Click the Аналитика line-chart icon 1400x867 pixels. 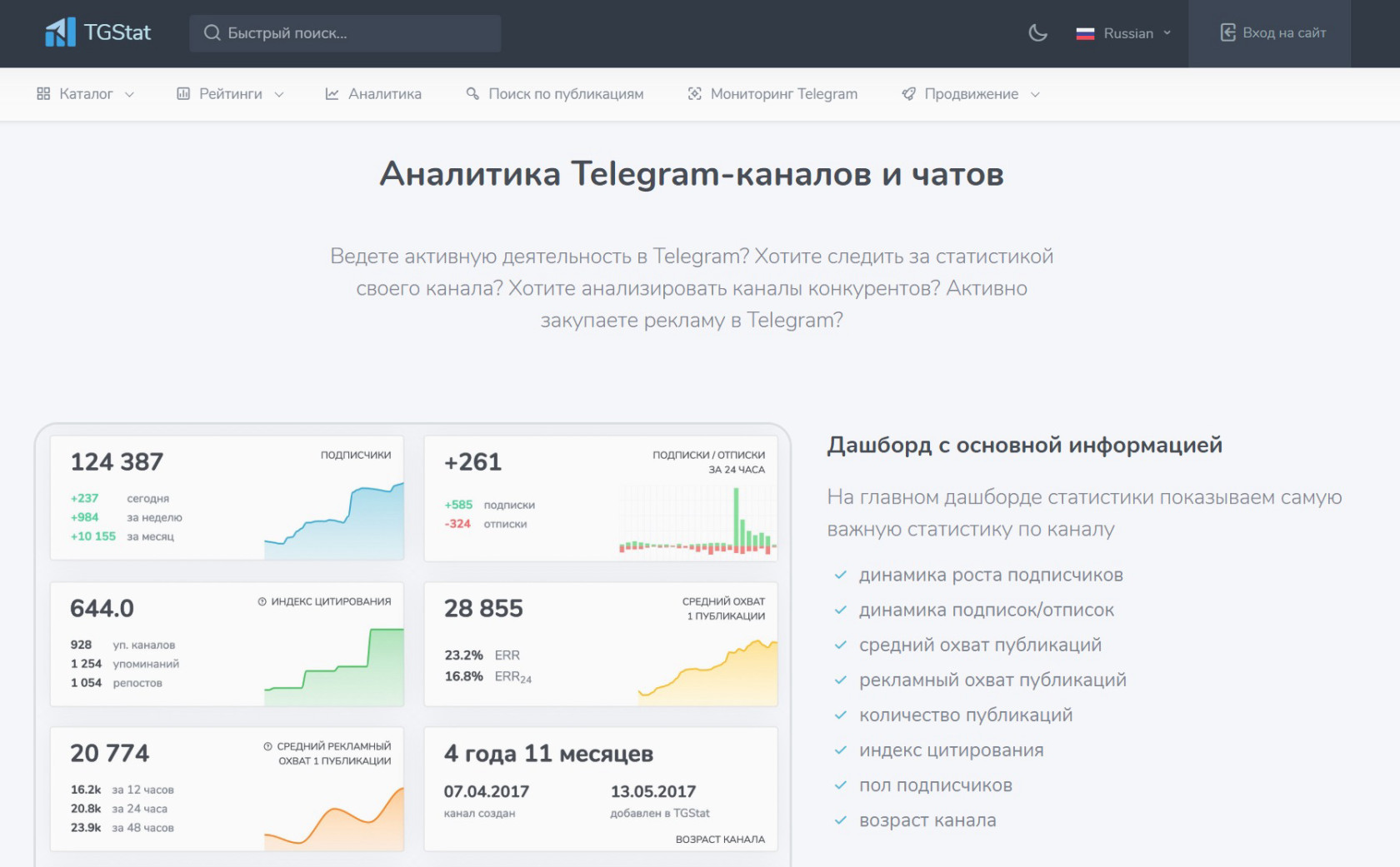332,94
